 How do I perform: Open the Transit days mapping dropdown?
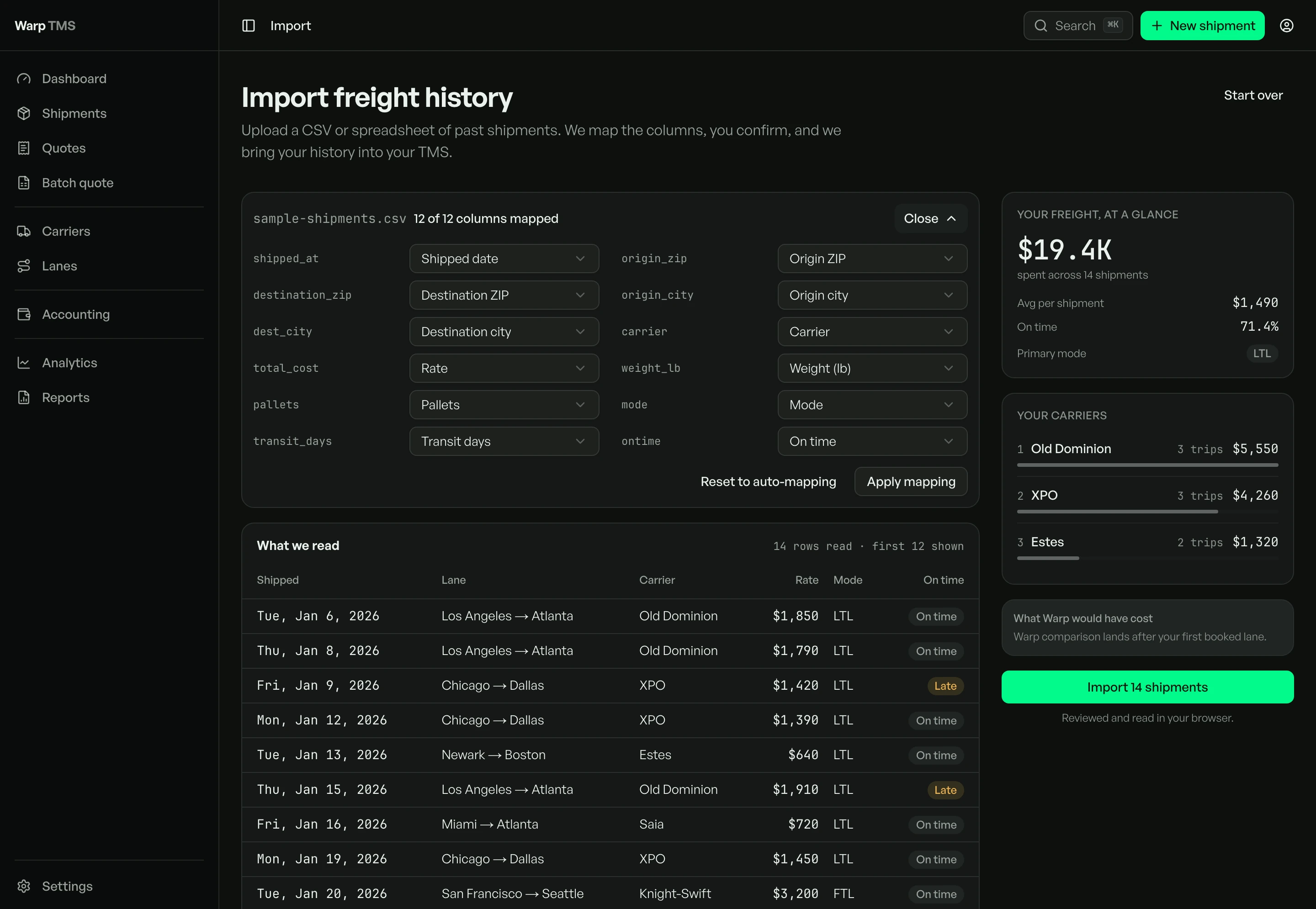[504, 441]
